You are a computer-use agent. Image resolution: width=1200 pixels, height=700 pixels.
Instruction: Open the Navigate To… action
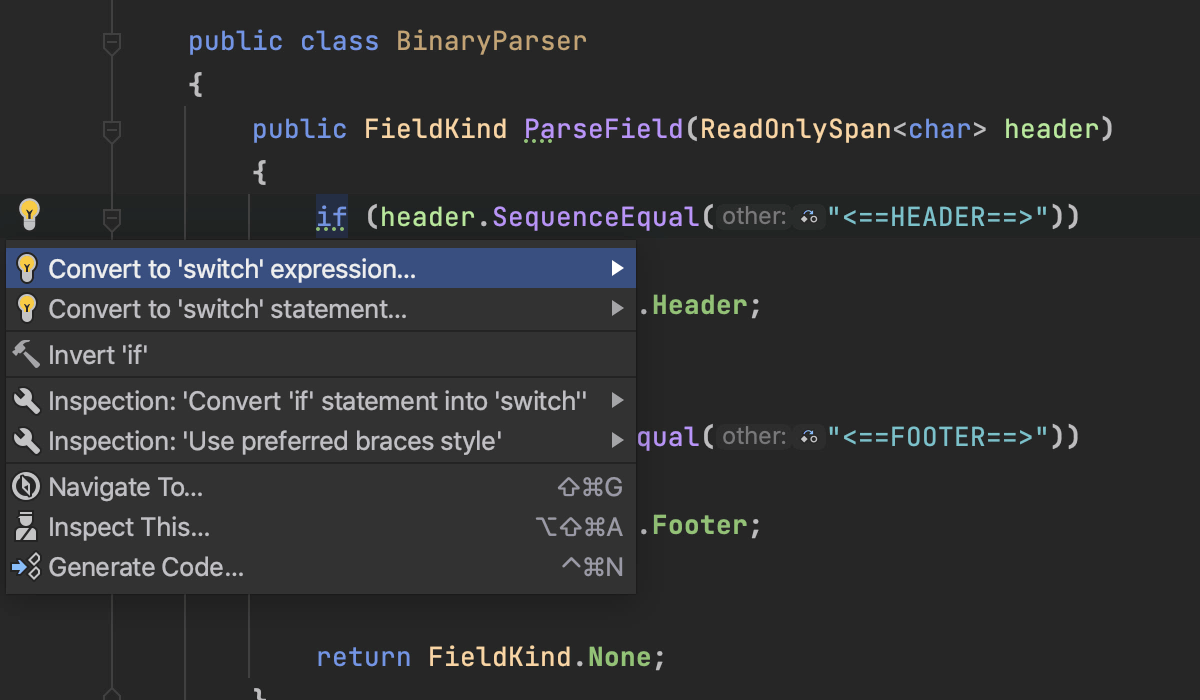(126, 487)
